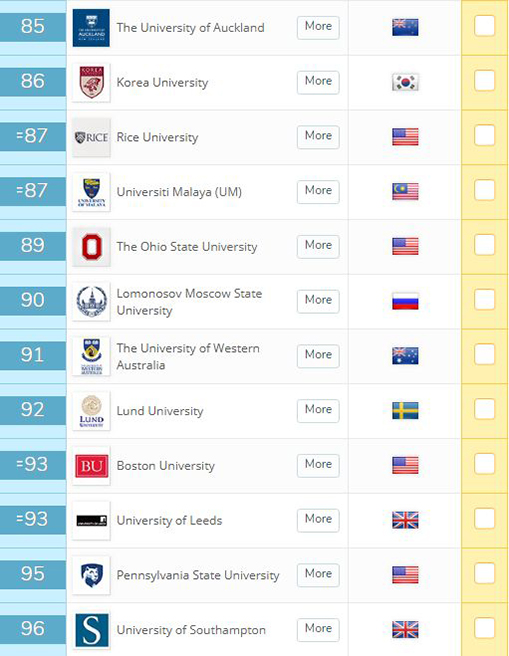Click the Boston University BU logo
This screenshot has height=656, width=509.
coord(91,466)
